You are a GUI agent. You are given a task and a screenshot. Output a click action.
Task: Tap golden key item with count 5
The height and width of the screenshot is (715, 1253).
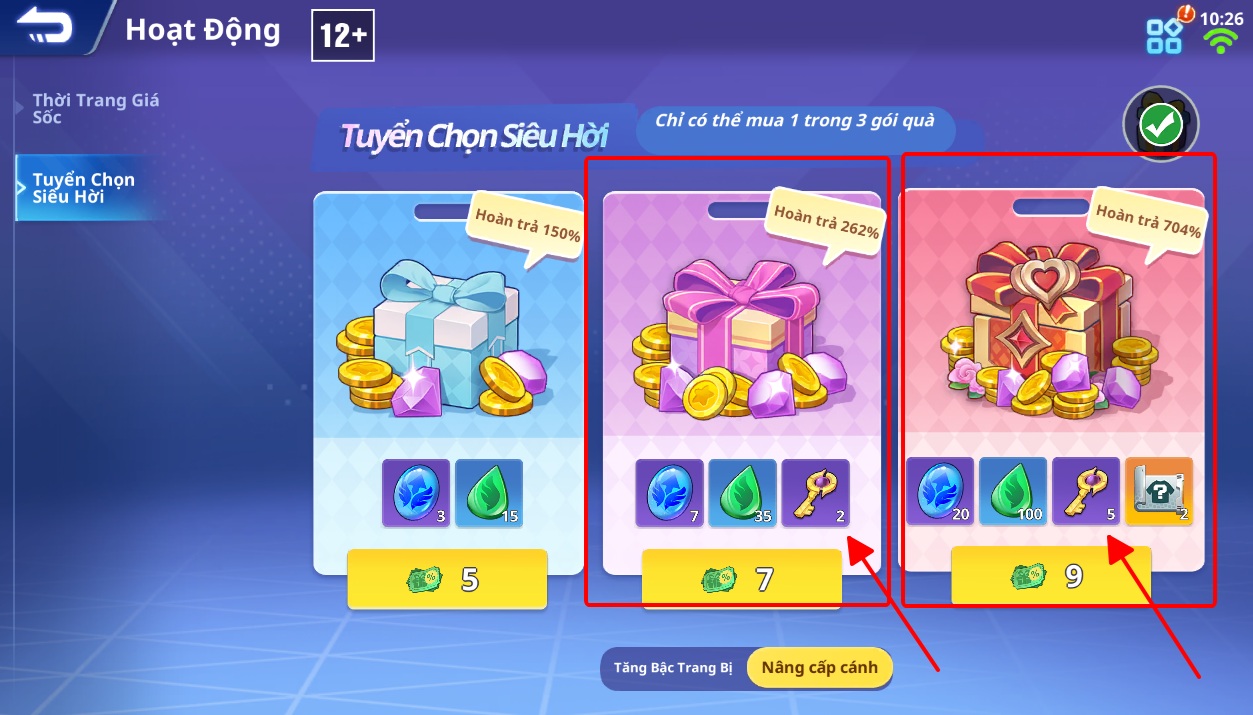click(1086, 491)
